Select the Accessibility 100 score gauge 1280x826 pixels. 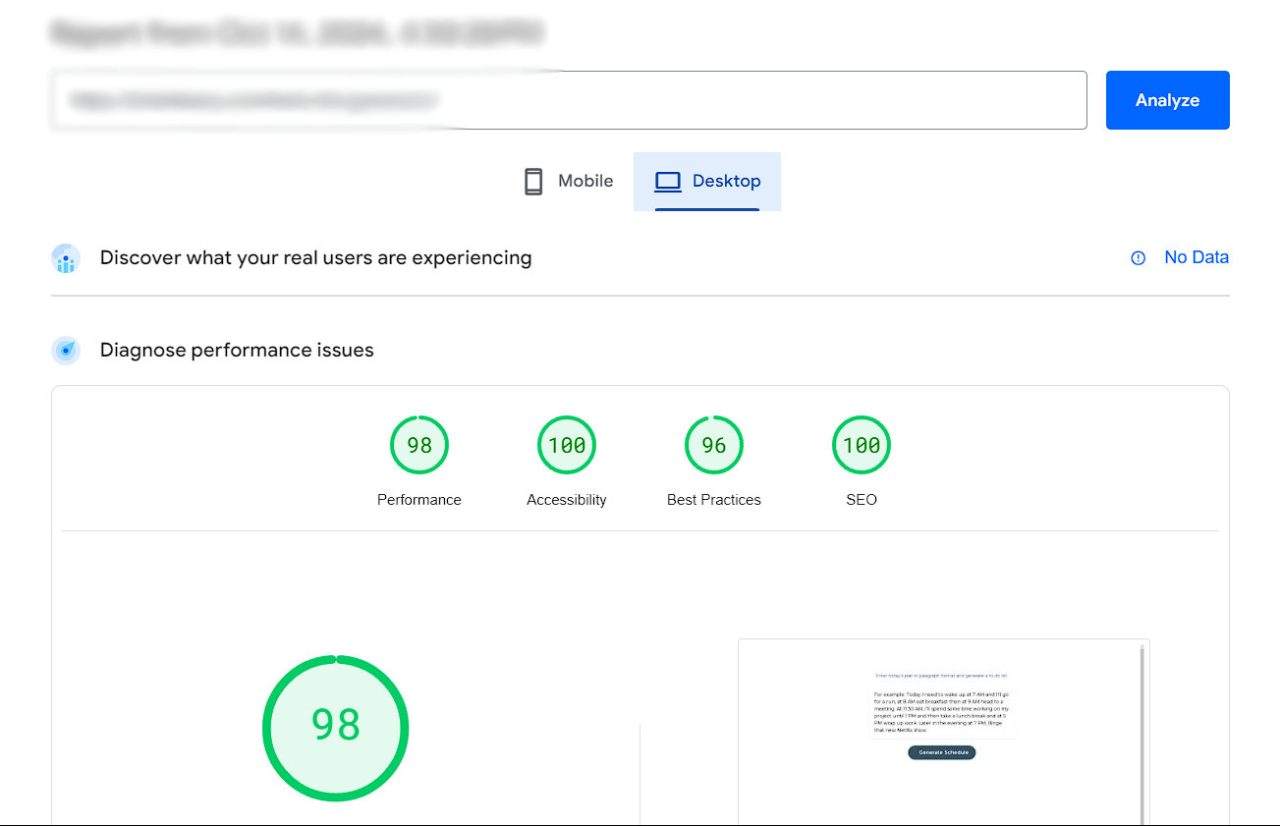pos(566,445)
